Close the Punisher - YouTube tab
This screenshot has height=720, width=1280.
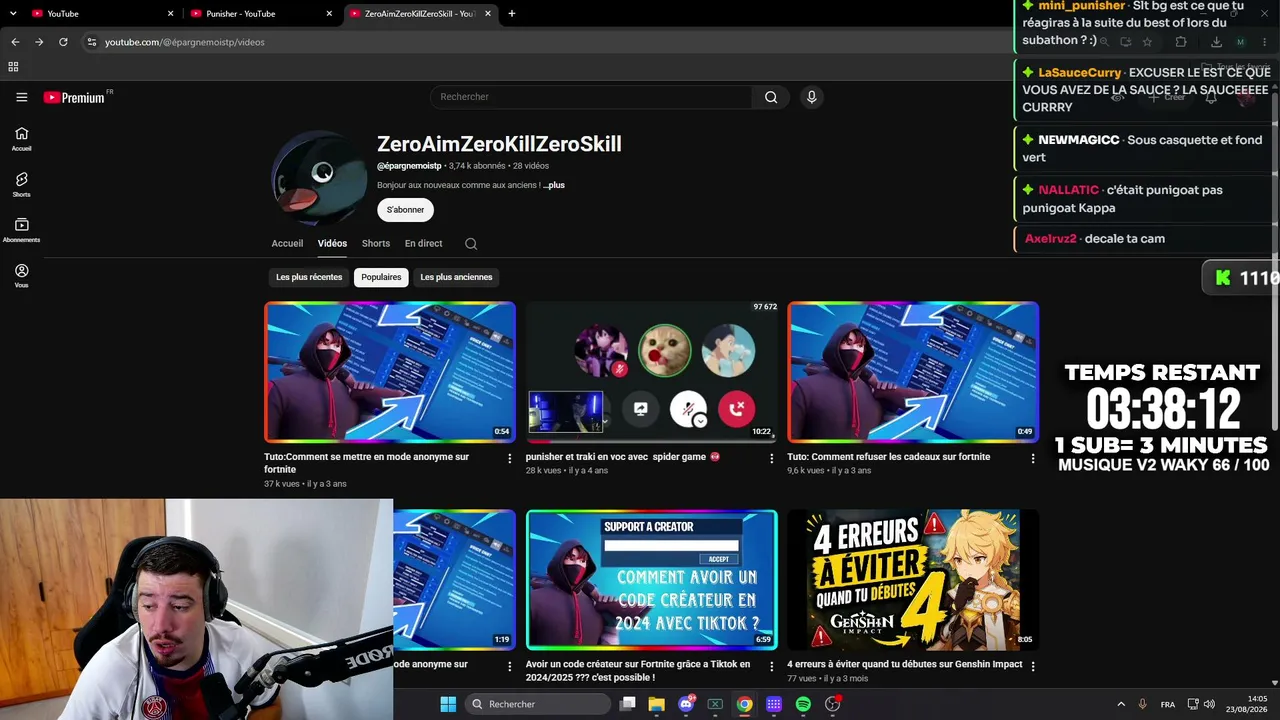pos(329,14)
